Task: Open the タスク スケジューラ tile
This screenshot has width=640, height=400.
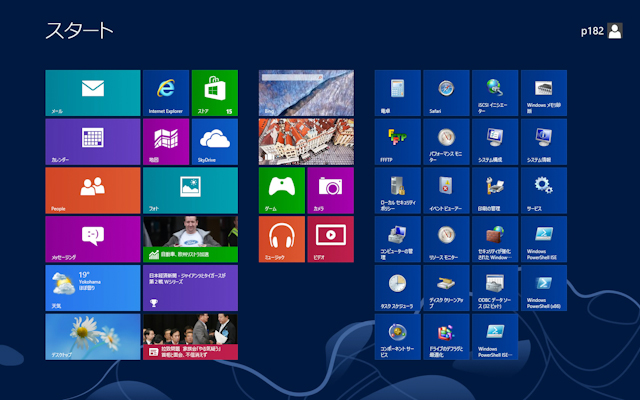Action: 398,288
